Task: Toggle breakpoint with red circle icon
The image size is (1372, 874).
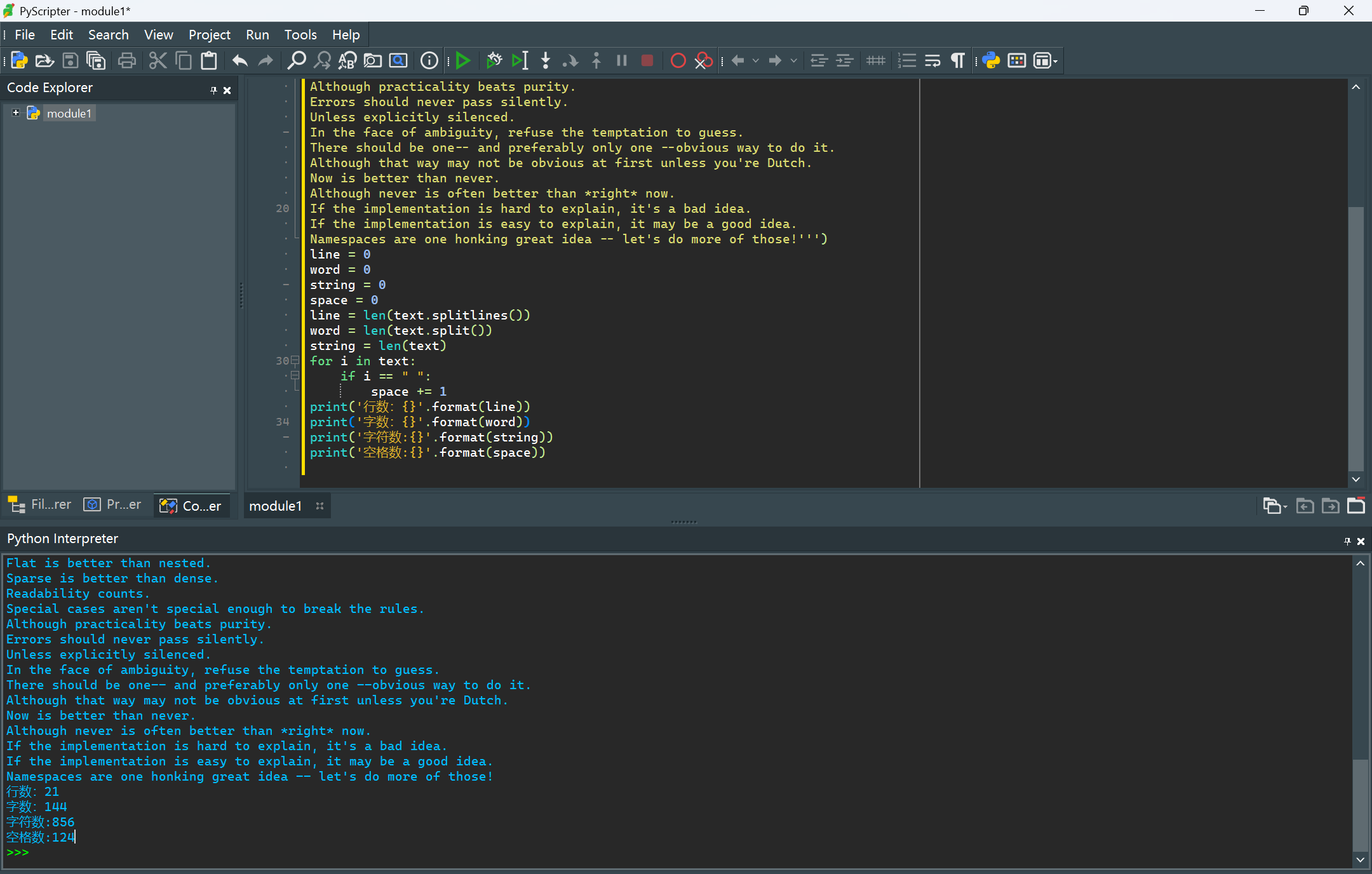Action: (x=678, y=61)
